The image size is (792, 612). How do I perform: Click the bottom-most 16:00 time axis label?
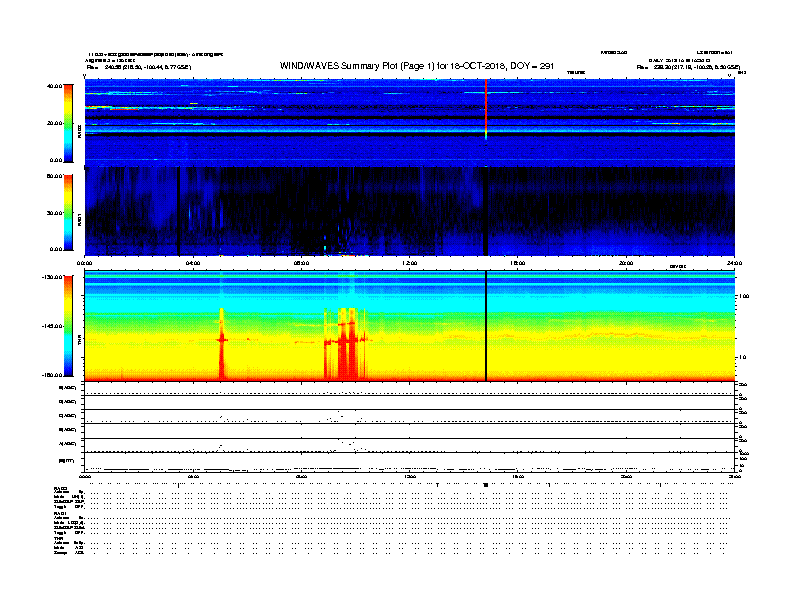(518, 477)
